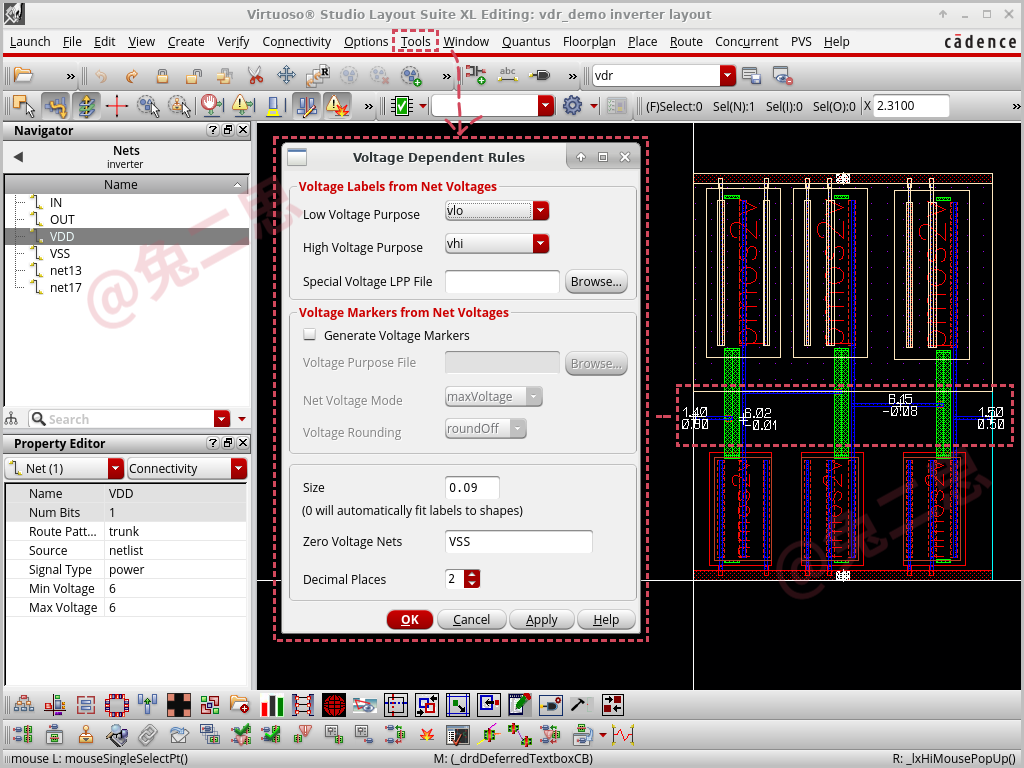Open the Floorplan menu
Screen dimensions: 1024x768
coord(589,41)
